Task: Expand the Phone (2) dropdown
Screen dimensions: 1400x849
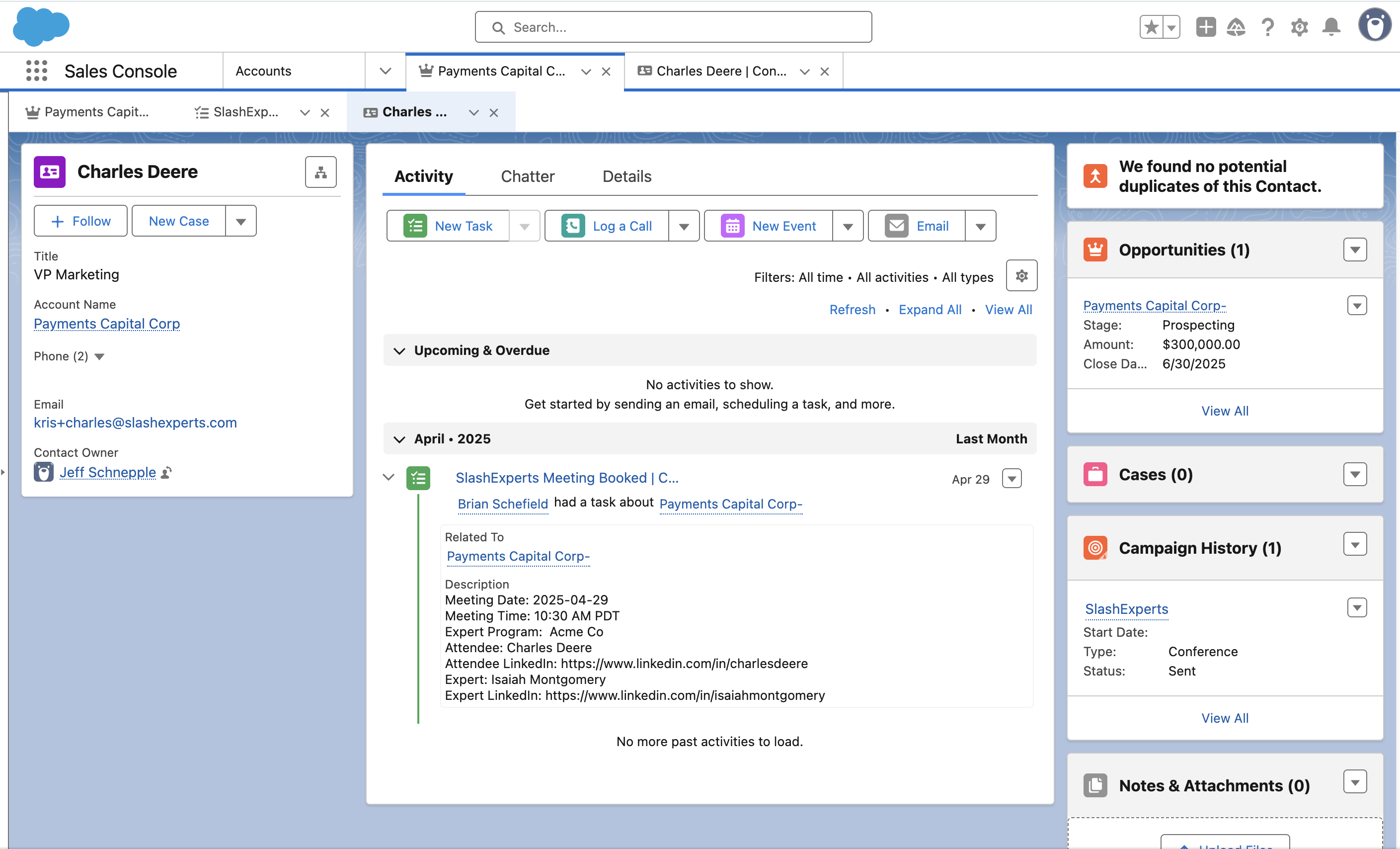Action: coord(99,356)
